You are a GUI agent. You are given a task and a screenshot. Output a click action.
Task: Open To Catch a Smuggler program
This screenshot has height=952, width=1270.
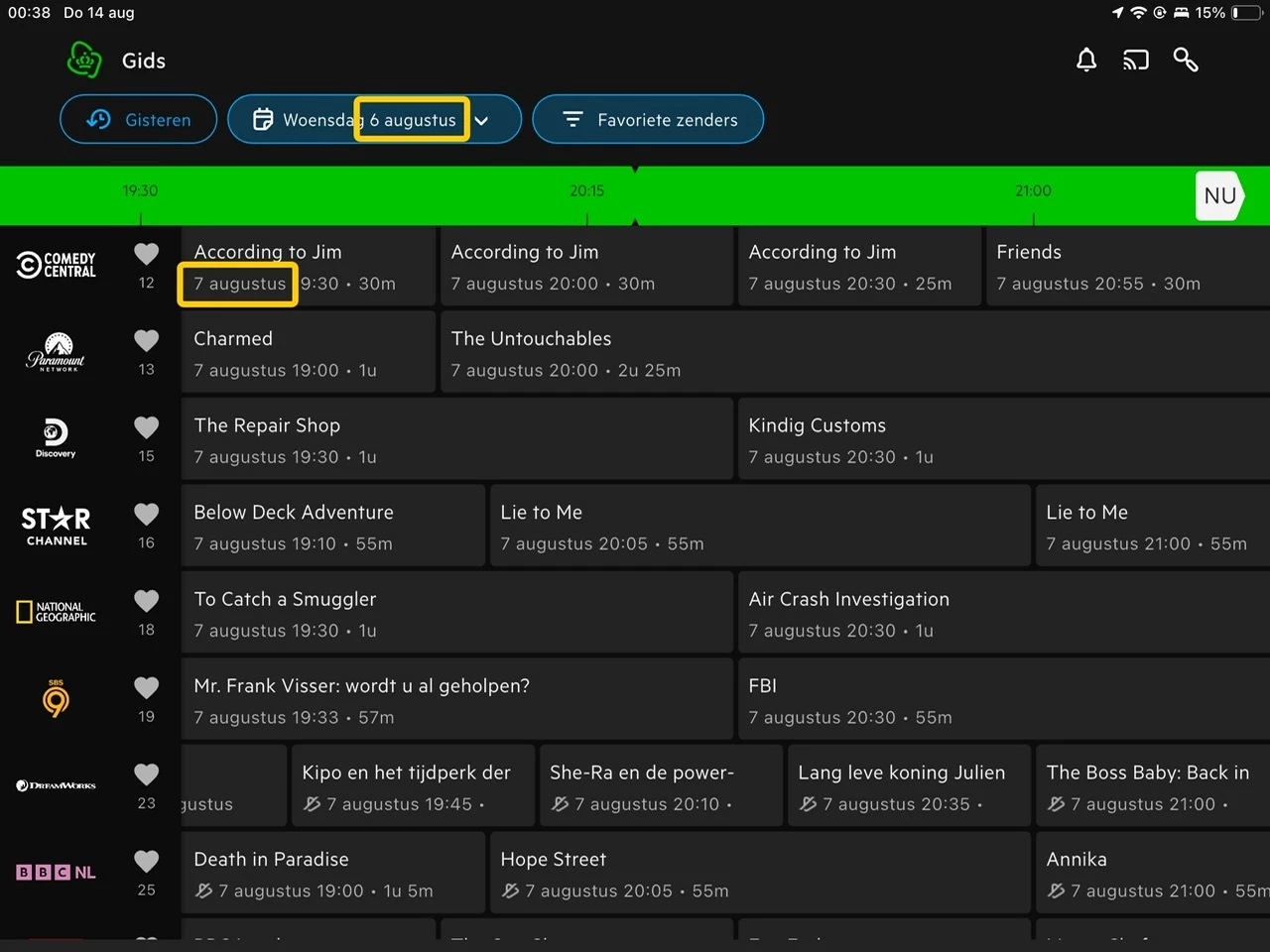point(456,614)
